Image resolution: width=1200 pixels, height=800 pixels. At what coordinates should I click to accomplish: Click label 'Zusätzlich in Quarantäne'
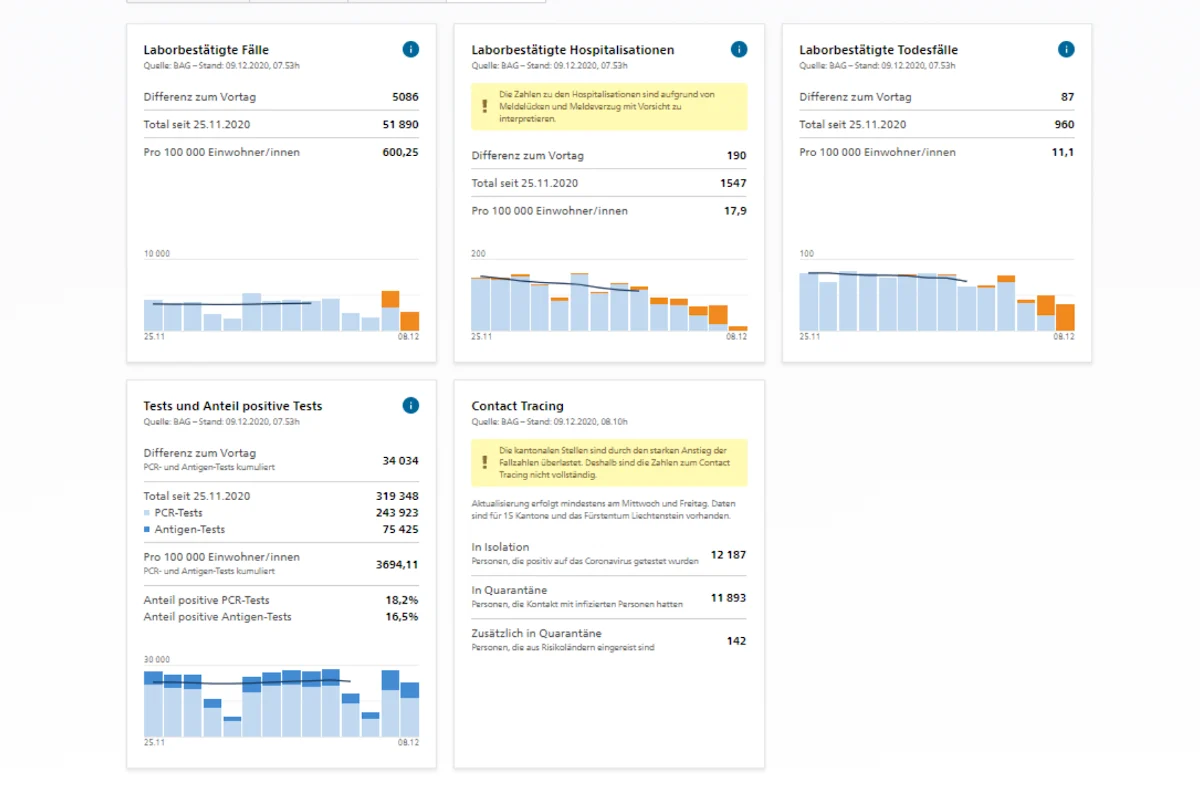point(536,633)
